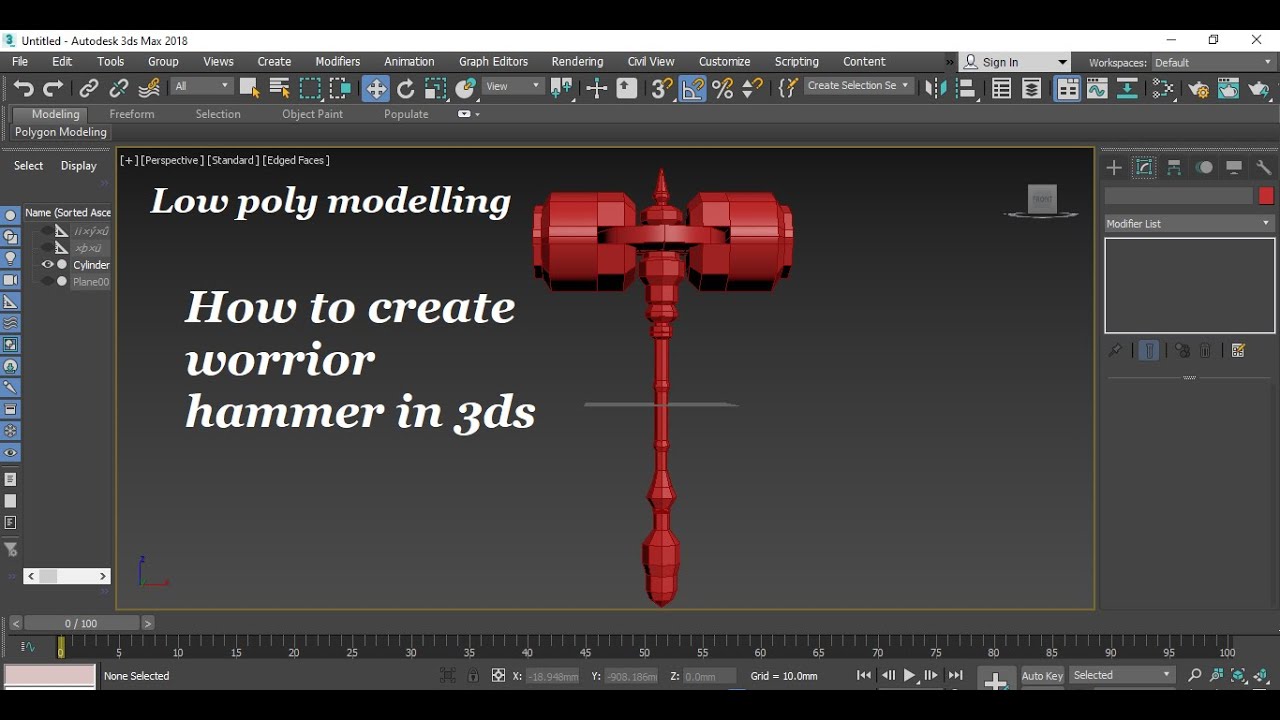Click the Bind to Space Warp icon
This screenshot has width=1280, height=720.
pos(149,88)
